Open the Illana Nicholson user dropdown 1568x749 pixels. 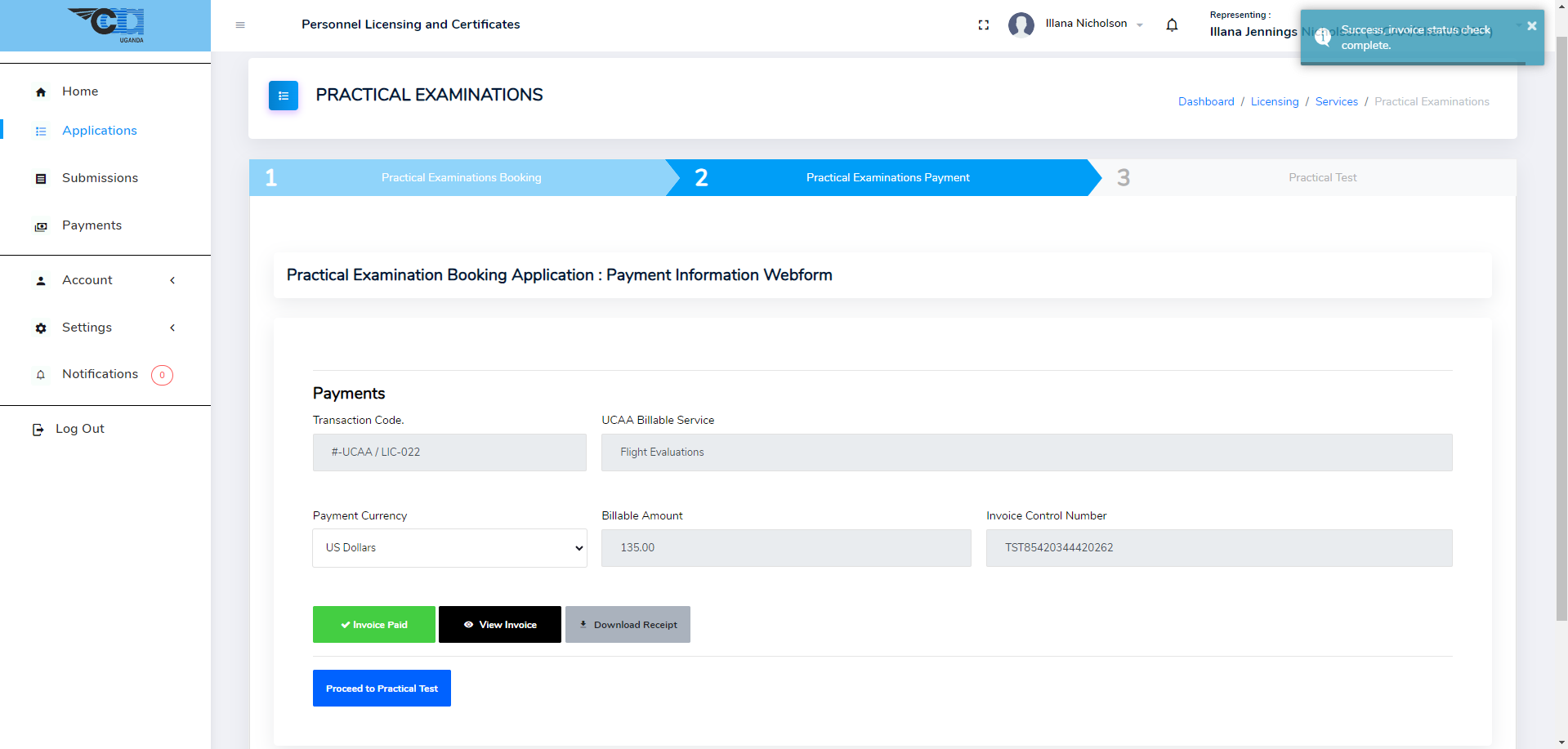pos(1093,25)
